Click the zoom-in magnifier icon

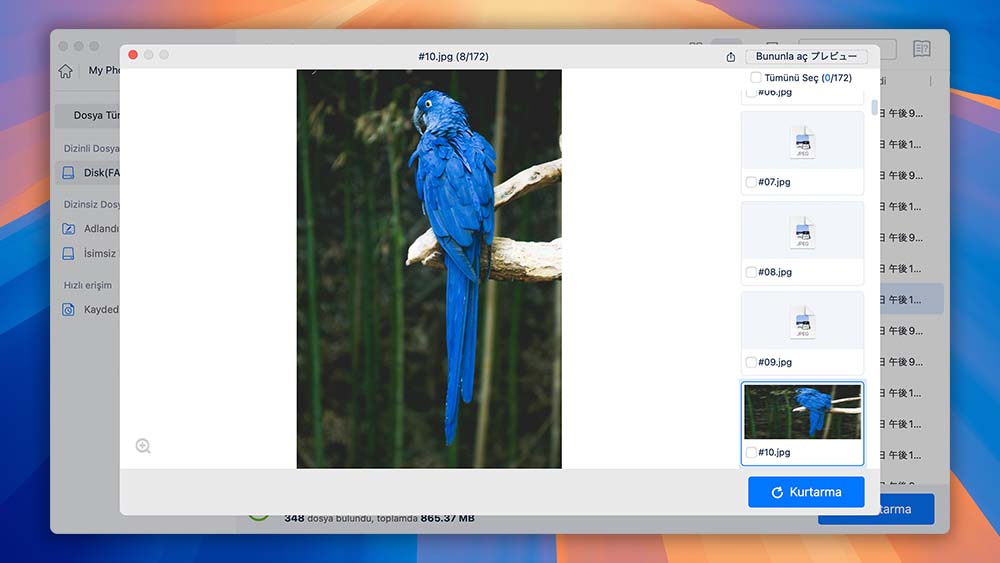pos(143,446)
